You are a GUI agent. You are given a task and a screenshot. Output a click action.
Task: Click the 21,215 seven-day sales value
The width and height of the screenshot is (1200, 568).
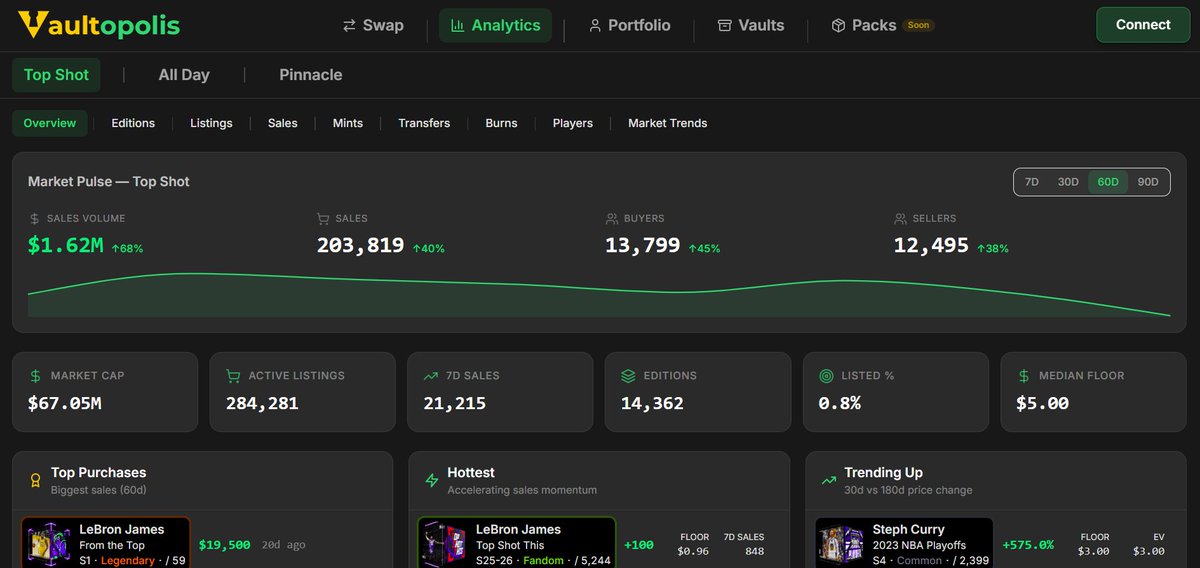pos(455,403)
